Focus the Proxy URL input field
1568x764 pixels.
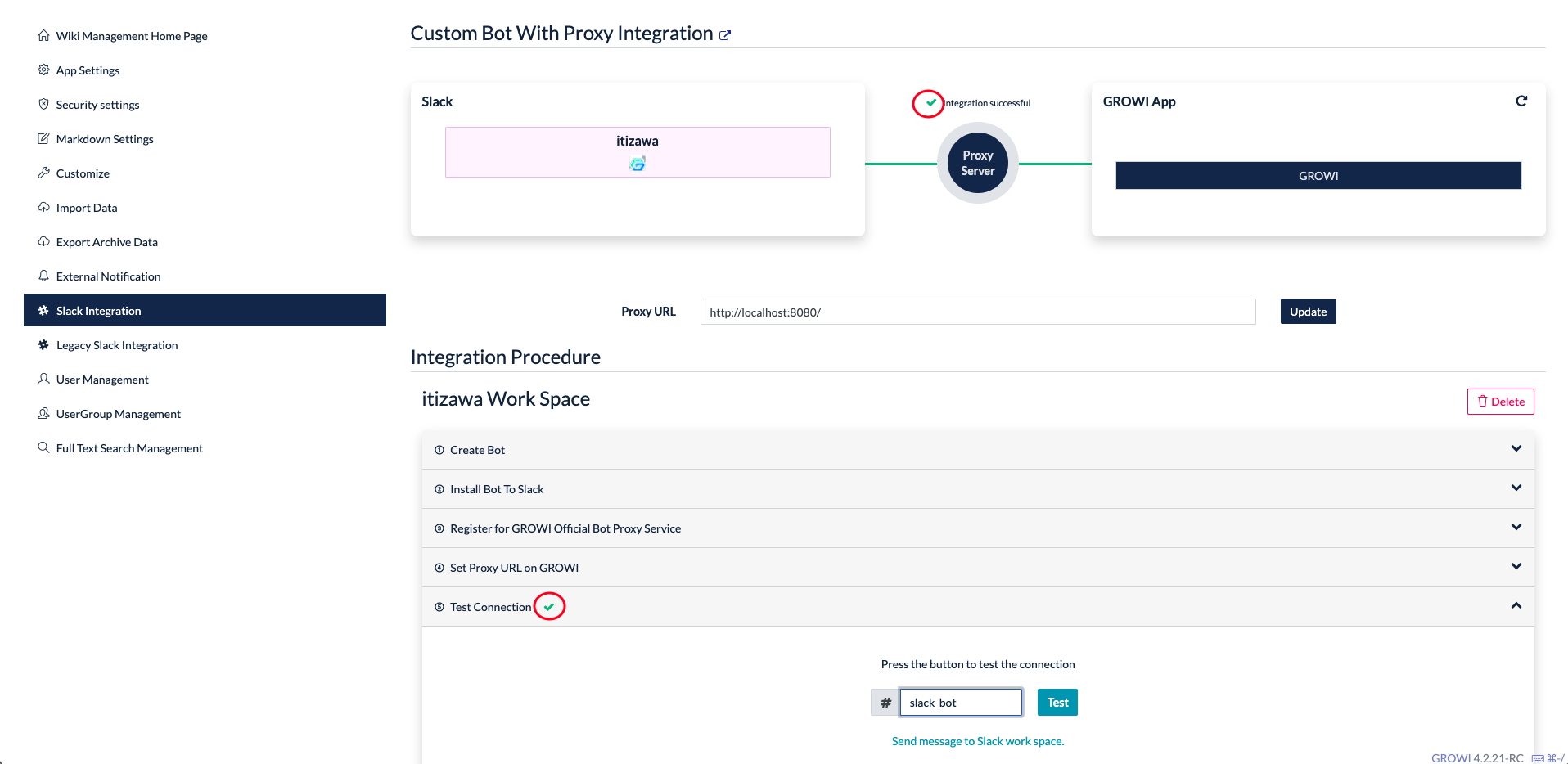(x=978, y=312)
